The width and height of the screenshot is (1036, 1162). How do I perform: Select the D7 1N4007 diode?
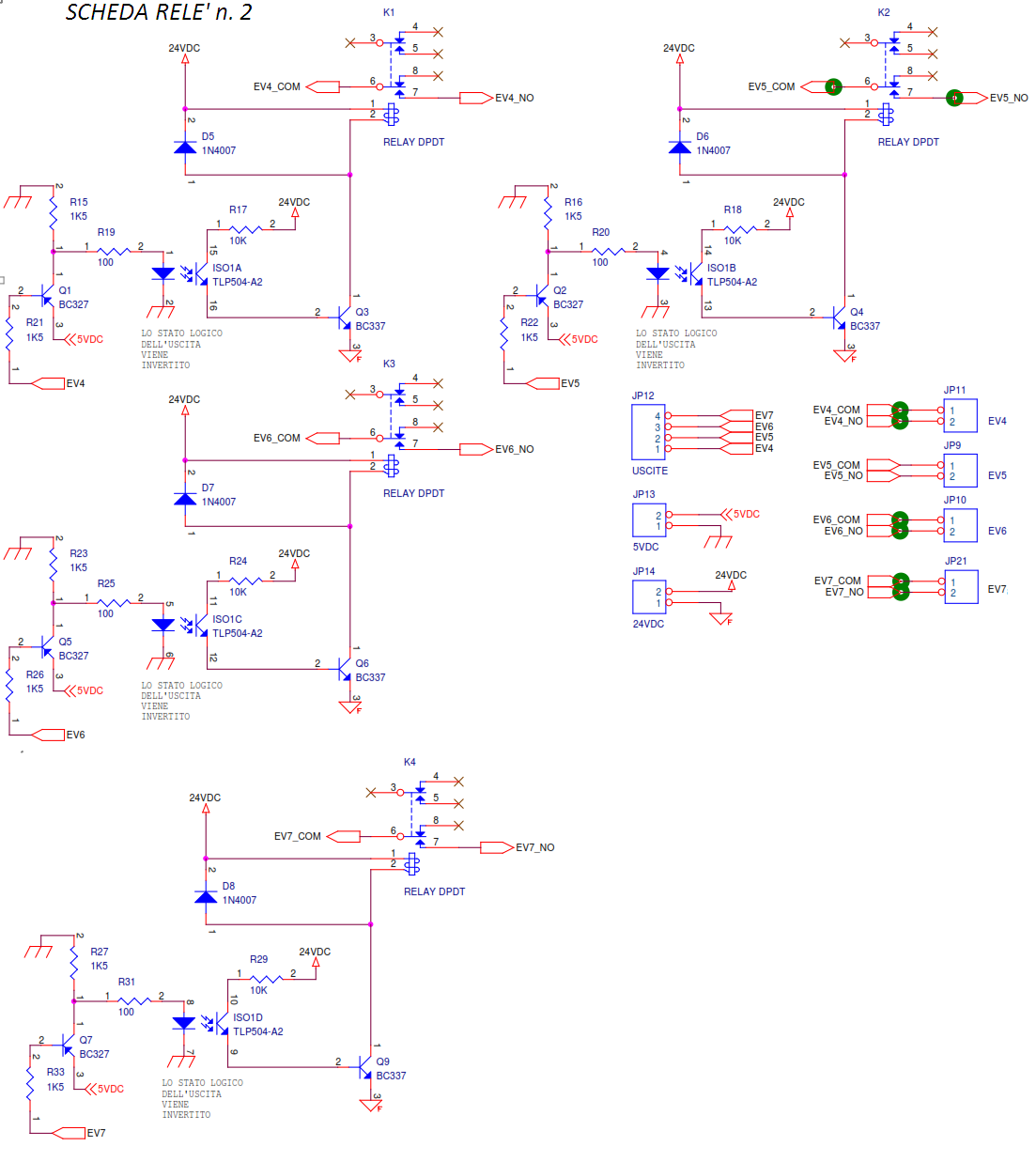[x=185, y=497]
